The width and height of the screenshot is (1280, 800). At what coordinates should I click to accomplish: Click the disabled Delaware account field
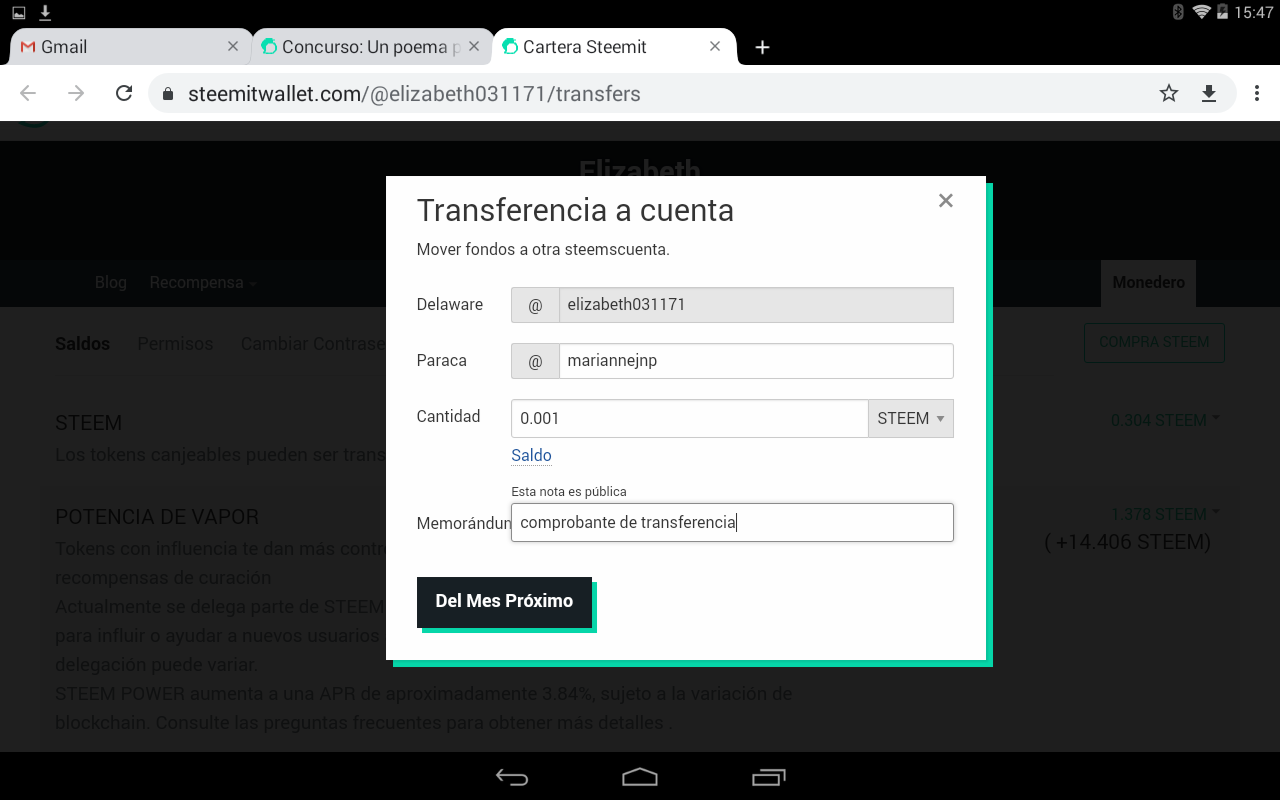(x=756, y=305)
